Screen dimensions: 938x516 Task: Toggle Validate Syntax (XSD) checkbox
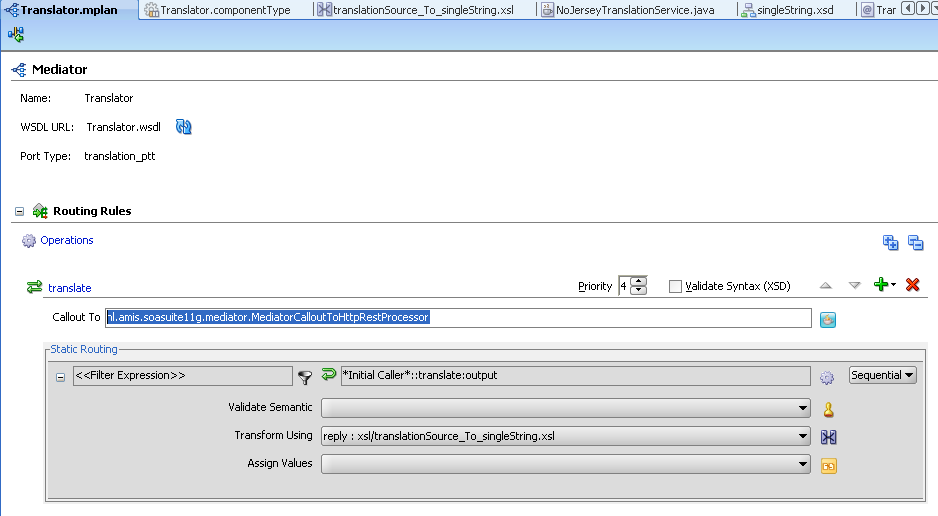[x=675, y=286]
